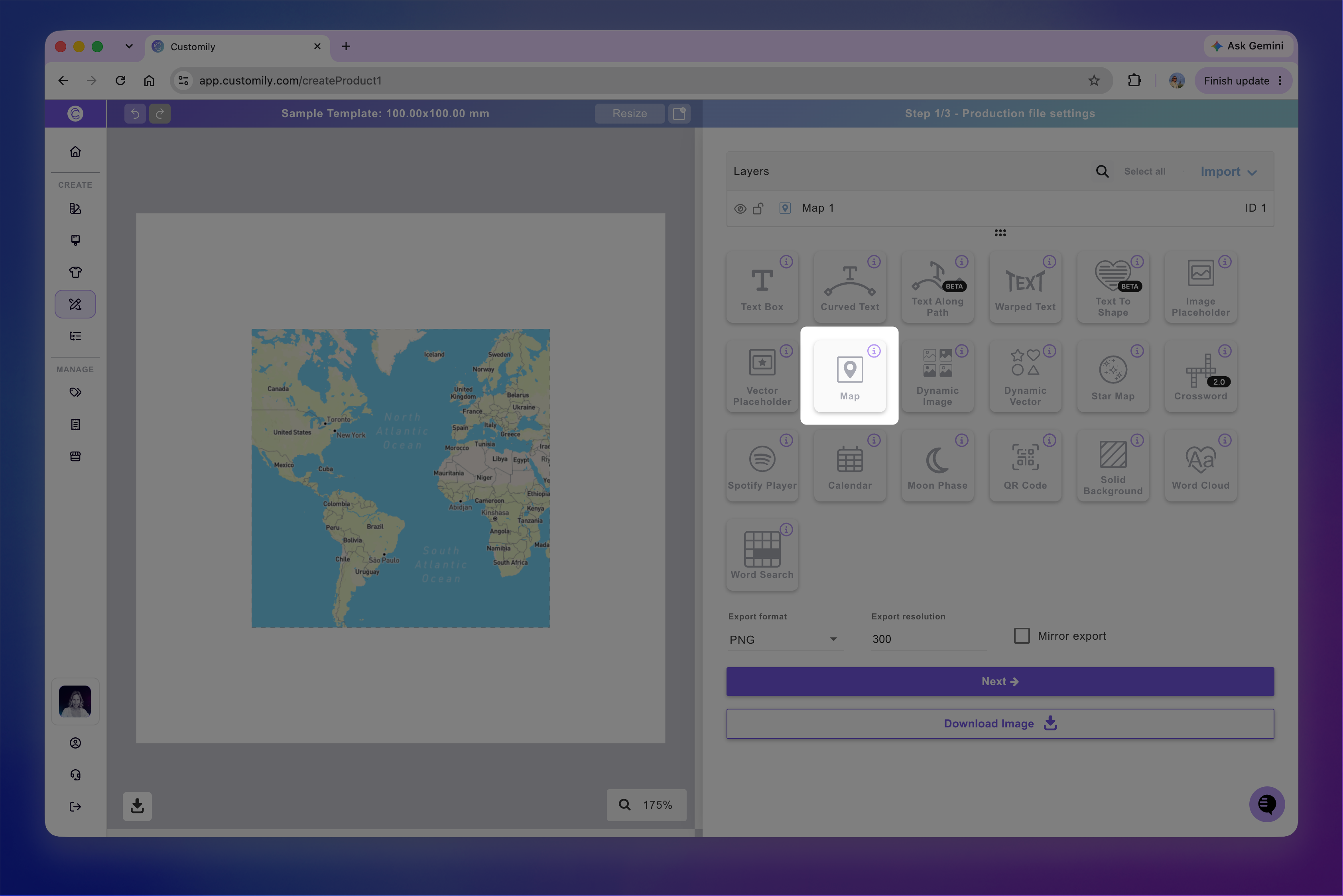Viewport: 1343px width, 896px height.
Task: Open the Home icon in sidebar
Action: click(x=75, y=151)
